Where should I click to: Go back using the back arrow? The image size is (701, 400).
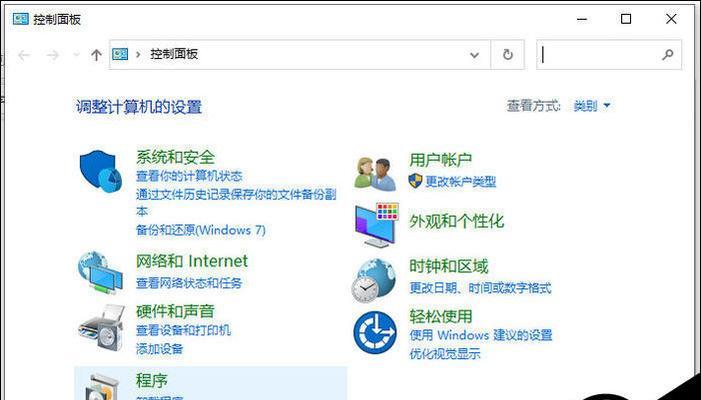[x=24, y=55]
